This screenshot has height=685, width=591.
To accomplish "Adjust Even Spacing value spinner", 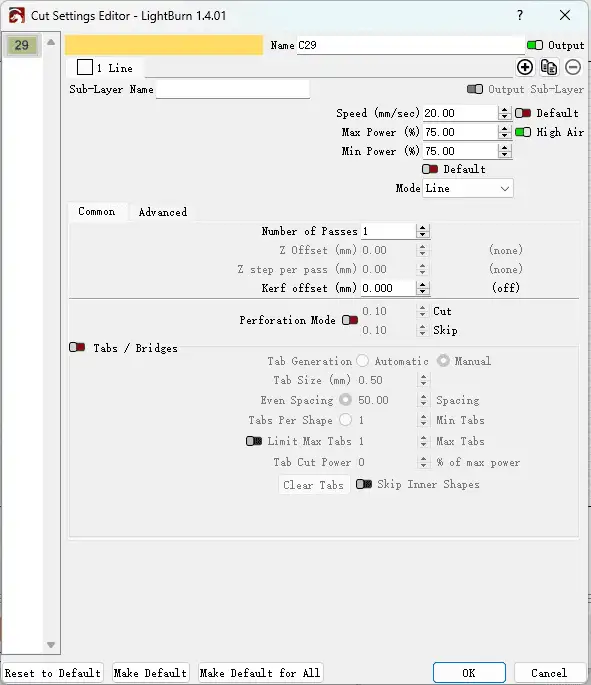I will (423, 400).
